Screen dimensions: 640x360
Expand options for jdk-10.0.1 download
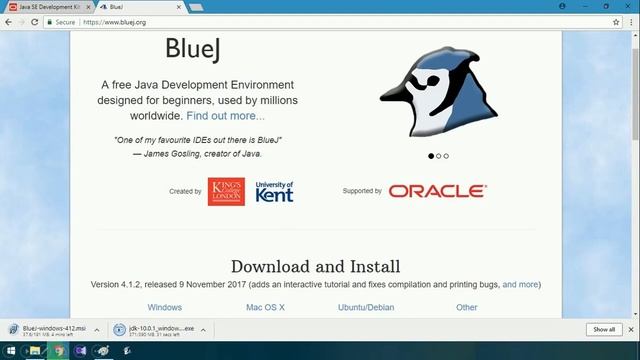pyautogui.click(x=203, y=330)
